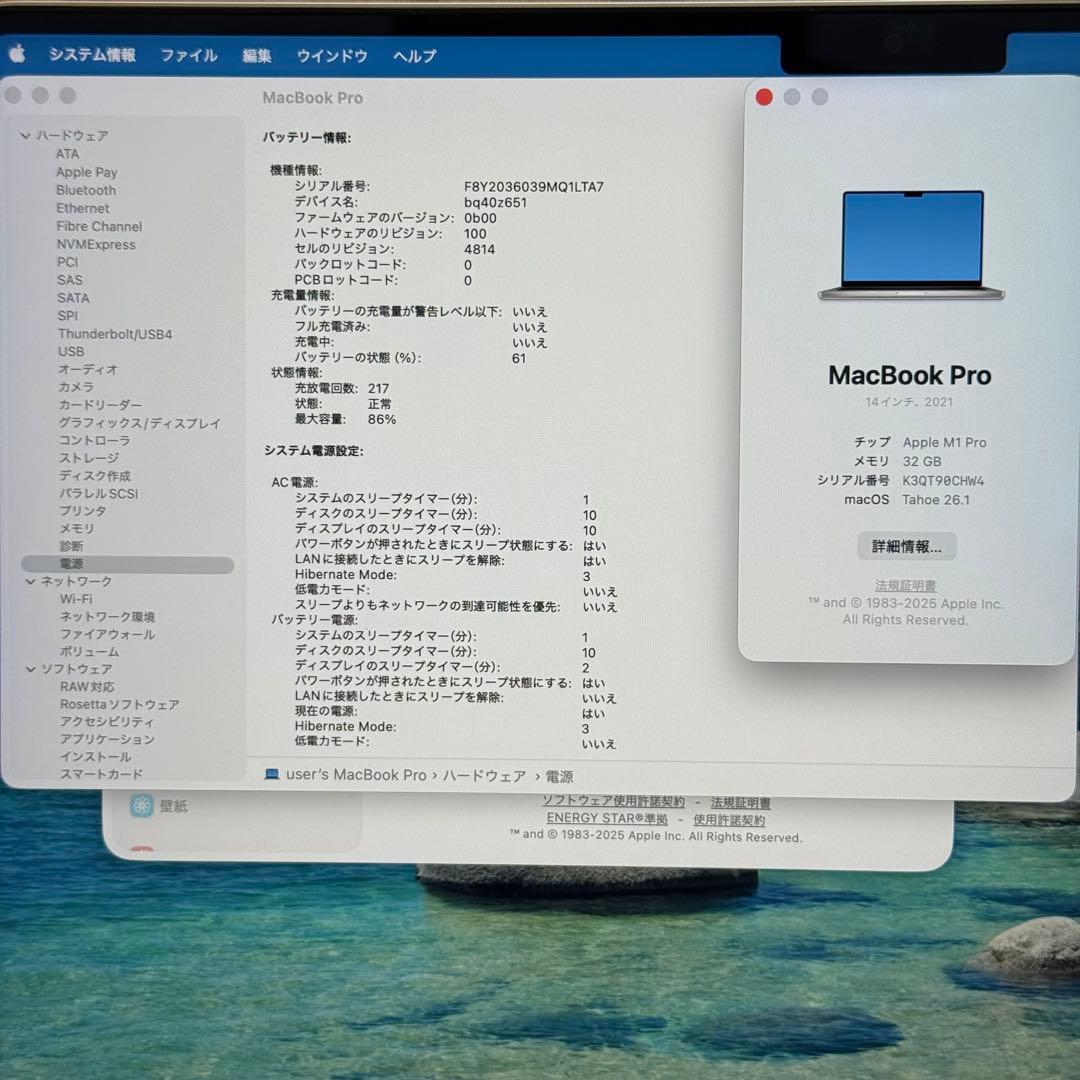Select ネットワーク環境 in the sidebar
Image resolution: width=1080 pixels, height=1080 pixels.
point(107,616)
